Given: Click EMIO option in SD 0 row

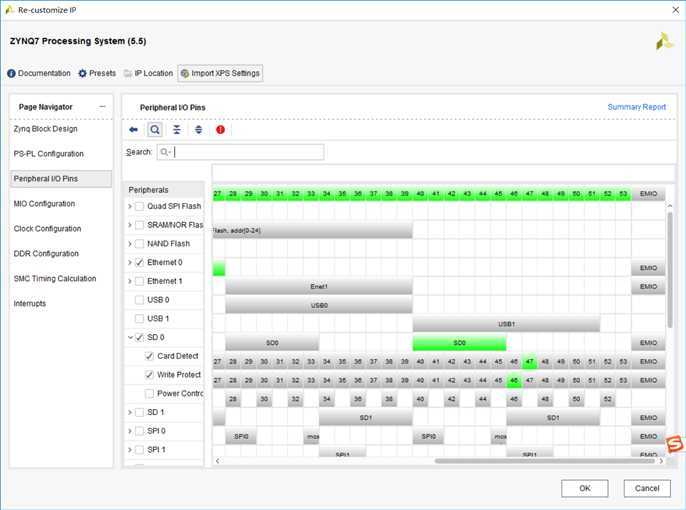Looking at the screenshot, I should click(x=648, y=343).
